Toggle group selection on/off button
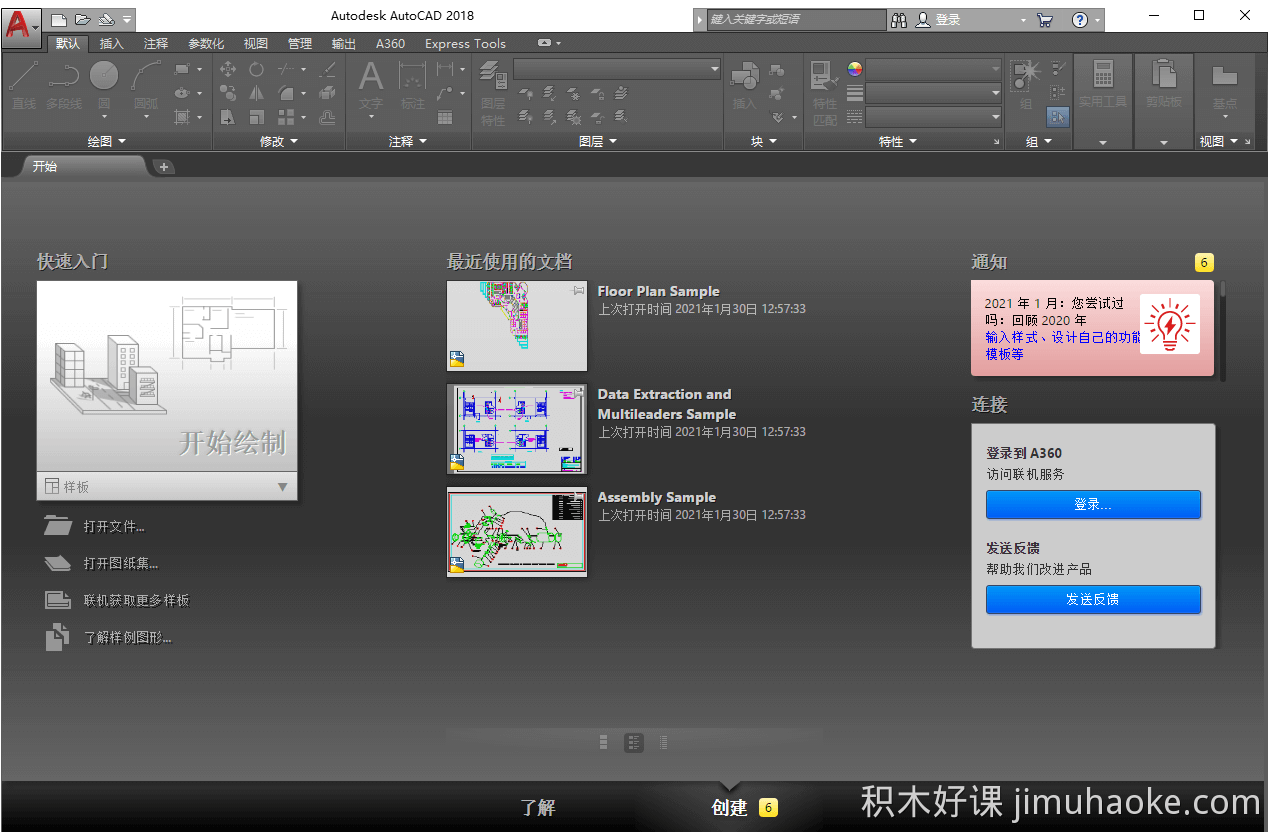The height and width of the screenshot is (833, 1269). 1058,117
